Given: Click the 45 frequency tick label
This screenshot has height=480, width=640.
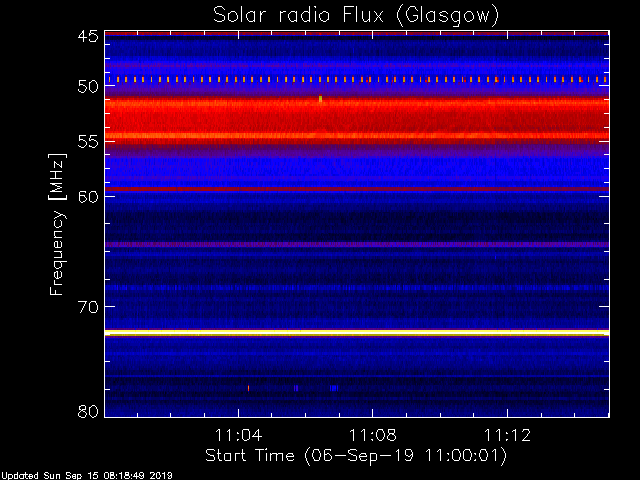Looking at the screenshot, I should tap(88, 36).
